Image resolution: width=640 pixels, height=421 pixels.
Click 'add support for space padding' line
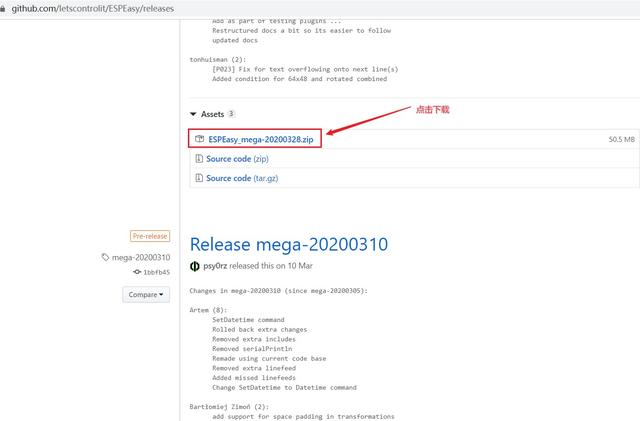(303, 417)
